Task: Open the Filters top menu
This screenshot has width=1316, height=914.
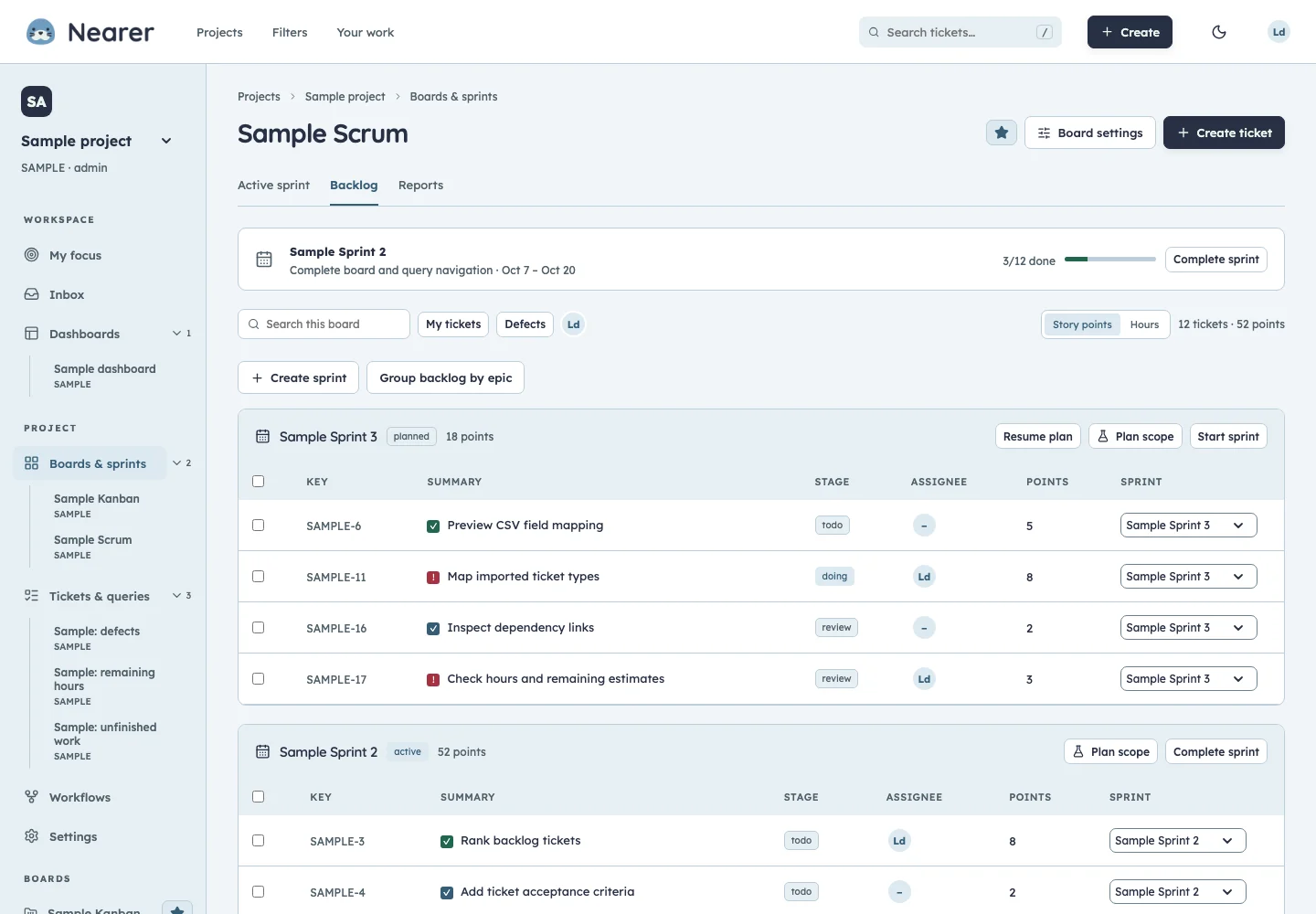Action: point(290,32)
